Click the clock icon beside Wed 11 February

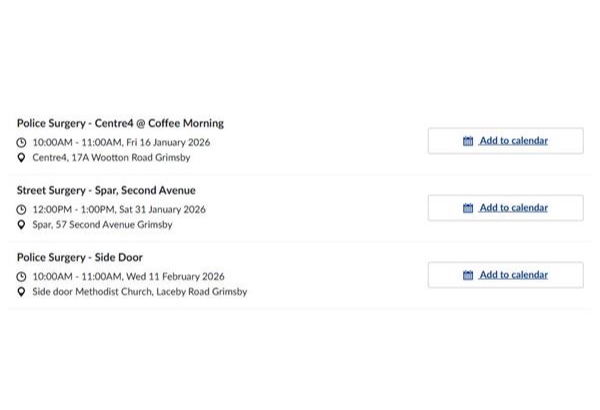click(x=21, y=277)
